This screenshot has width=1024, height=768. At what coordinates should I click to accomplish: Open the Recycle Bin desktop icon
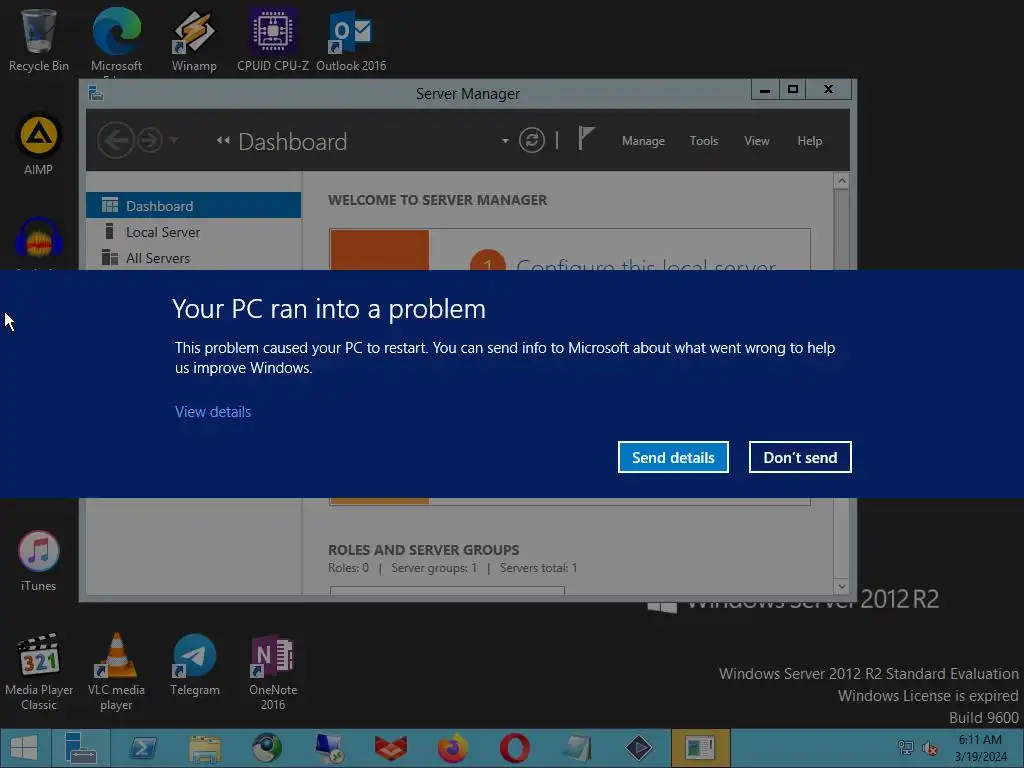click(39, 39)
